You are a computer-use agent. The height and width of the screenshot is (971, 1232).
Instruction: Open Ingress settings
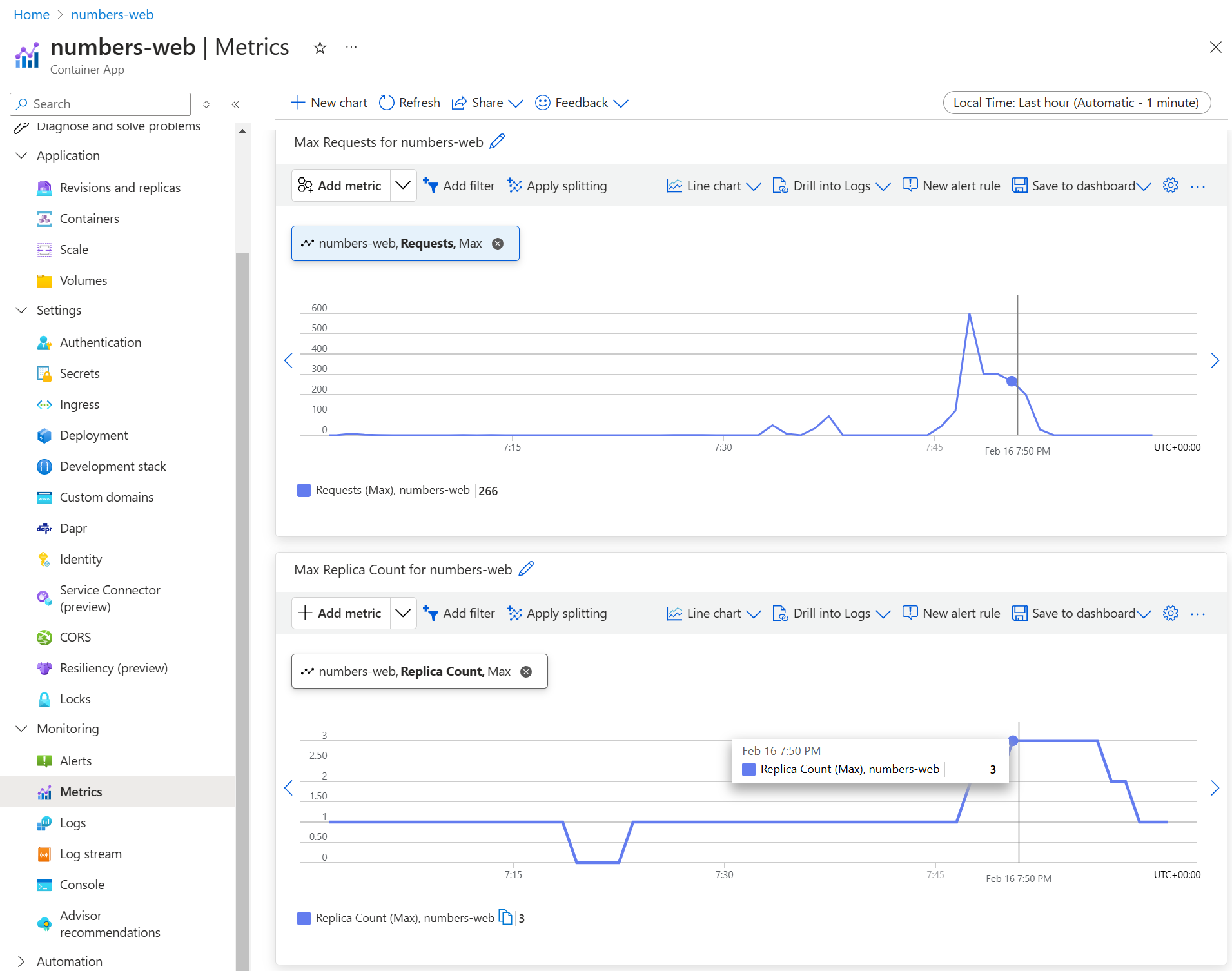coord(79,404)
